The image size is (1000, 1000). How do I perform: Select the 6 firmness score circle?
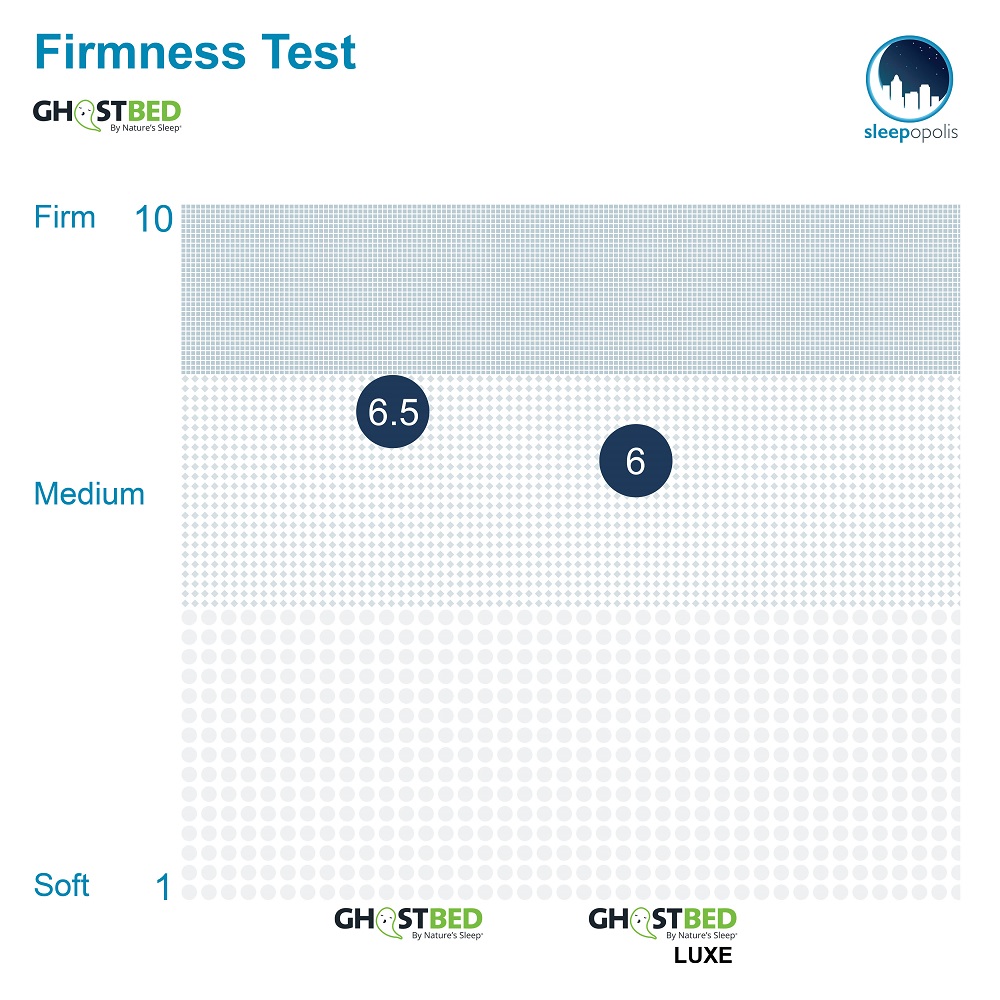(x=636, y=460)
